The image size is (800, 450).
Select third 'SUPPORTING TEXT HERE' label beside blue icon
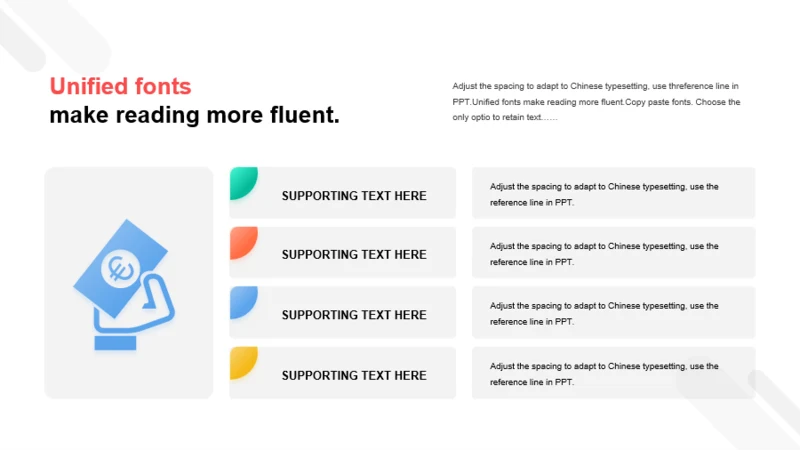[354, 315]
